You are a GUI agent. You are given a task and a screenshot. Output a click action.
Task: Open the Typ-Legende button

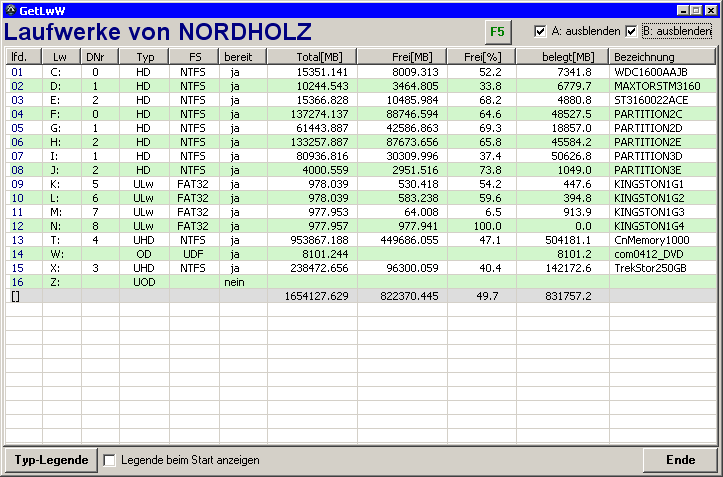pyautogui.click(x=50, y=460)
